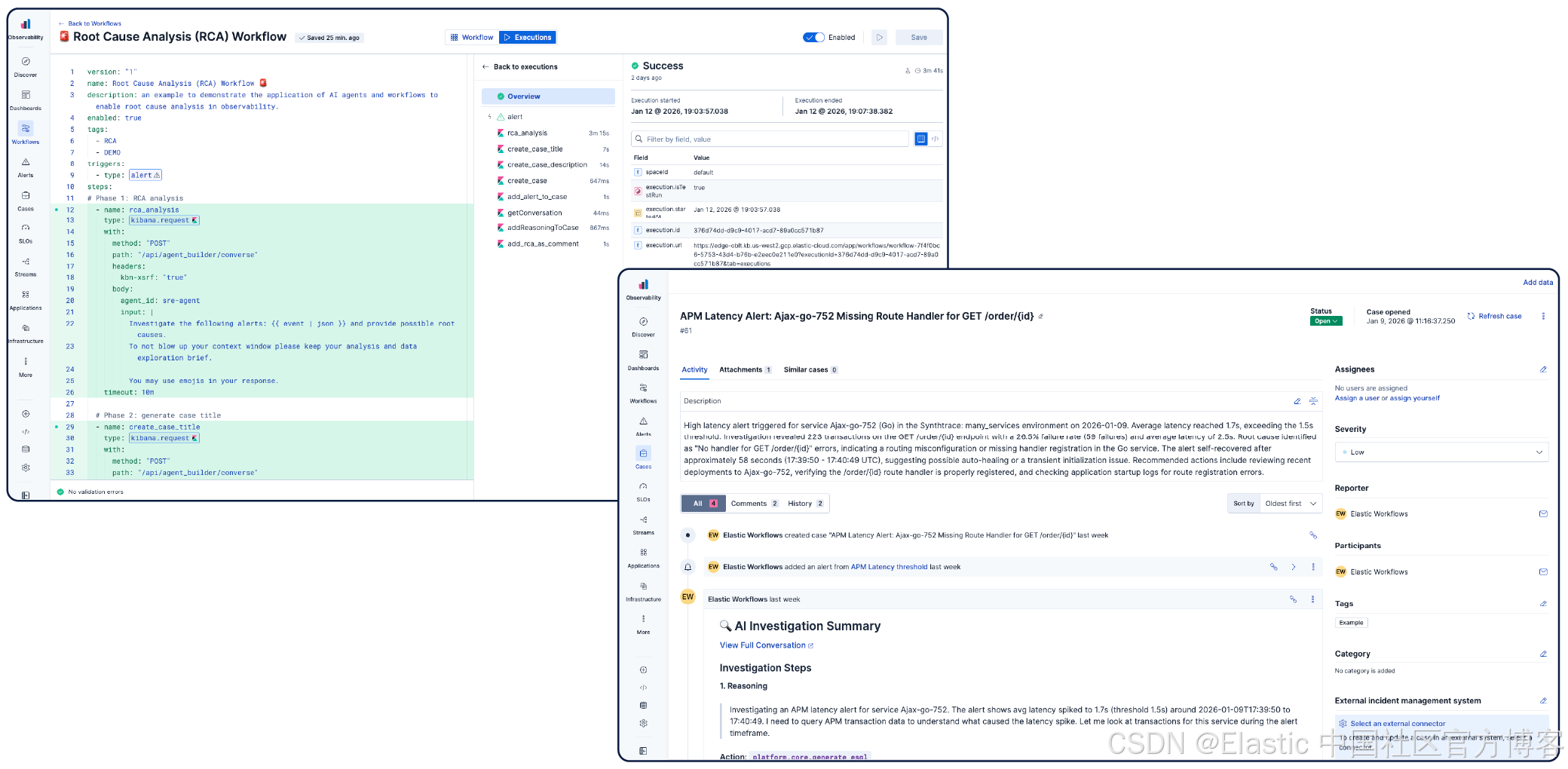
Task: Edit Assignees pencil icon
Action: [x=1543, y=369]
